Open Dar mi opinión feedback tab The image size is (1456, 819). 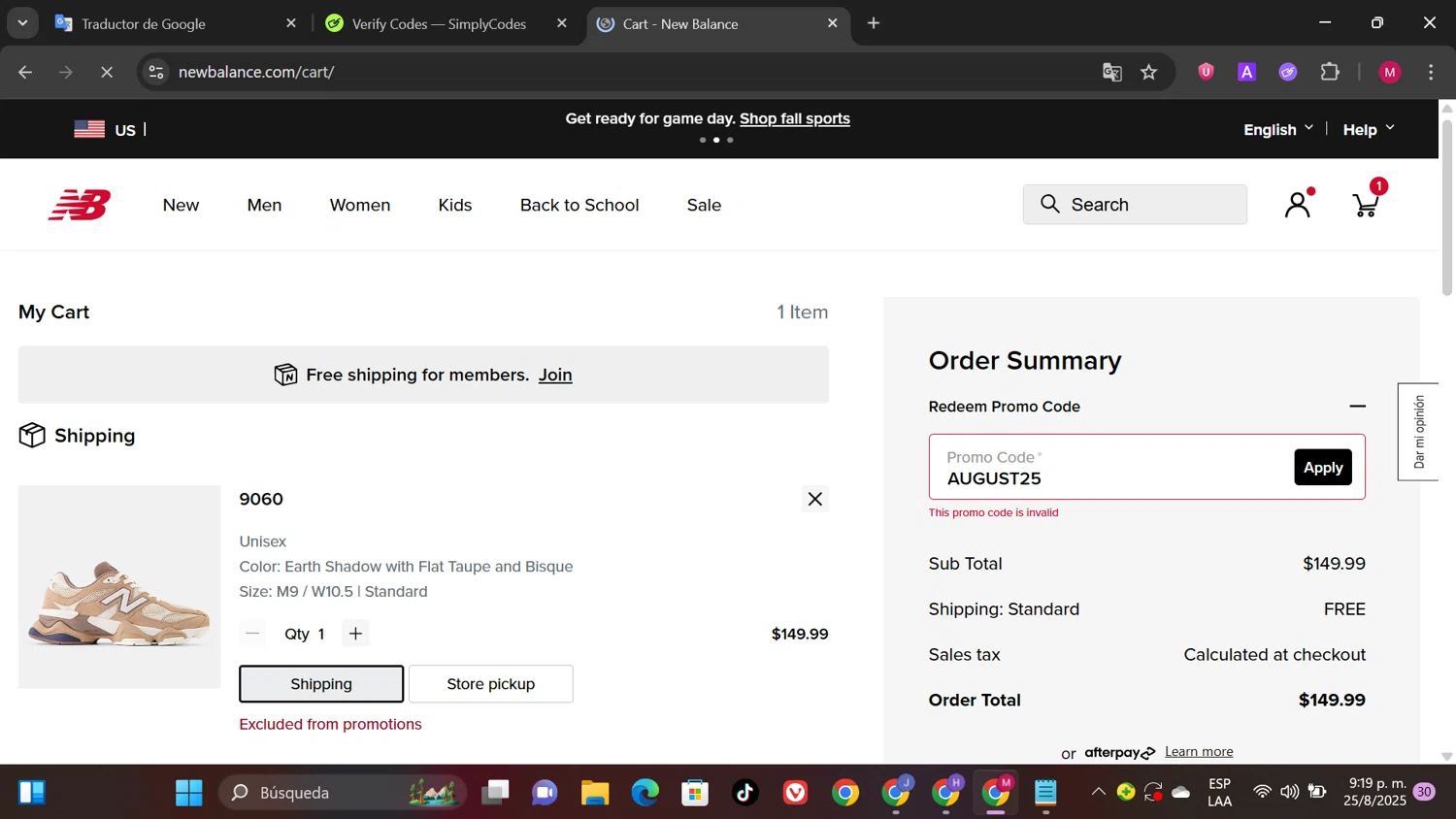point(1418,432)
